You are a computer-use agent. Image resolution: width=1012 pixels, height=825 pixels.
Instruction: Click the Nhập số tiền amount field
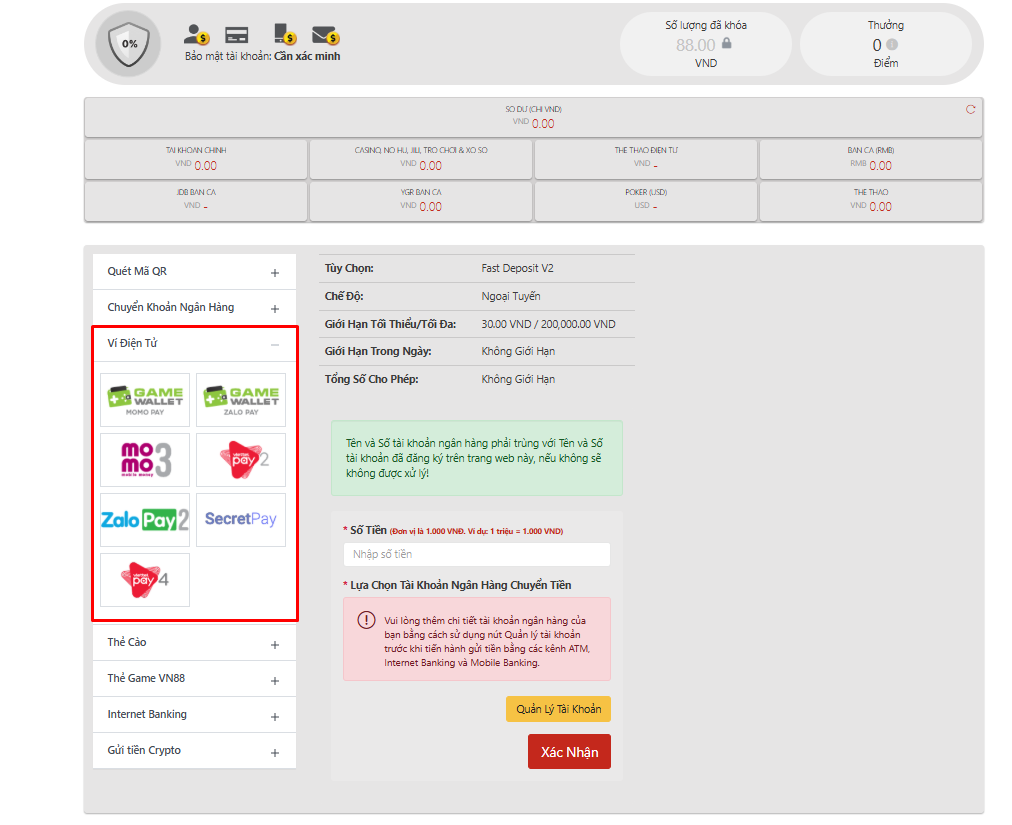tap(477, 555)
